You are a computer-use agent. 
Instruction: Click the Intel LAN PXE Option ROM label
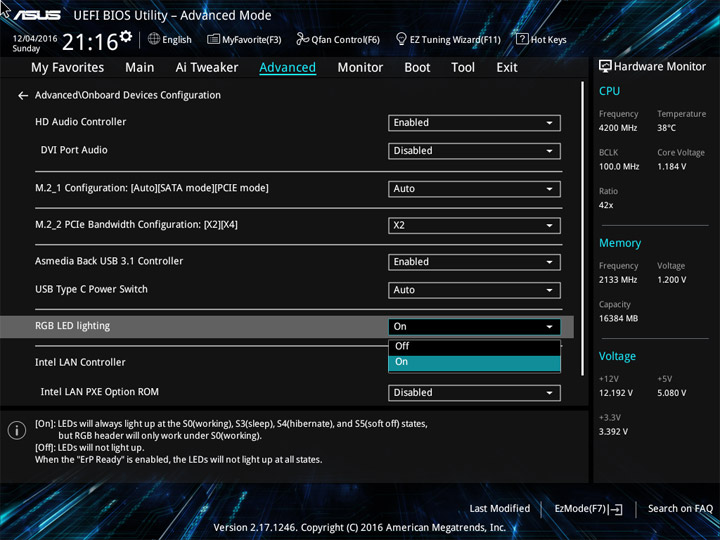point(100,392)
